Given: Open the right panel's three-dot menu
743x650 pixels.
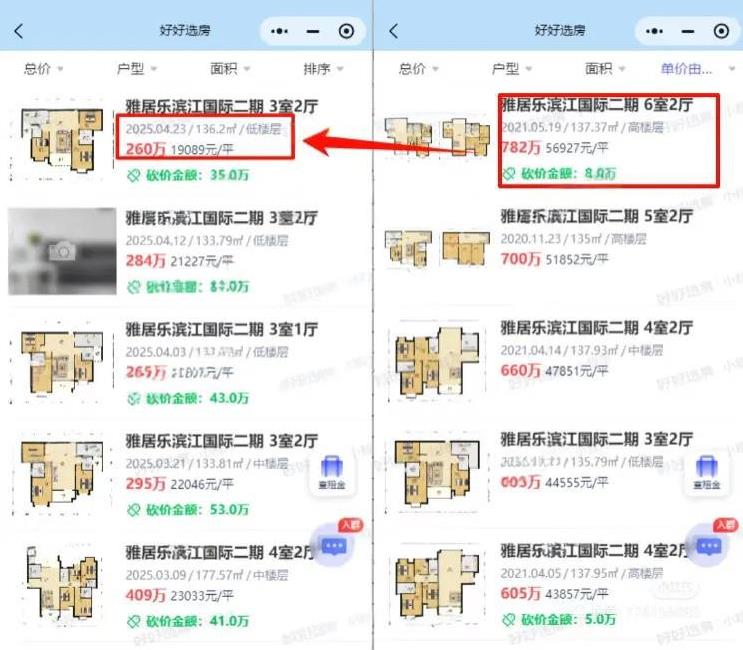Looking at the screenshot, I should tap(654, 31).
